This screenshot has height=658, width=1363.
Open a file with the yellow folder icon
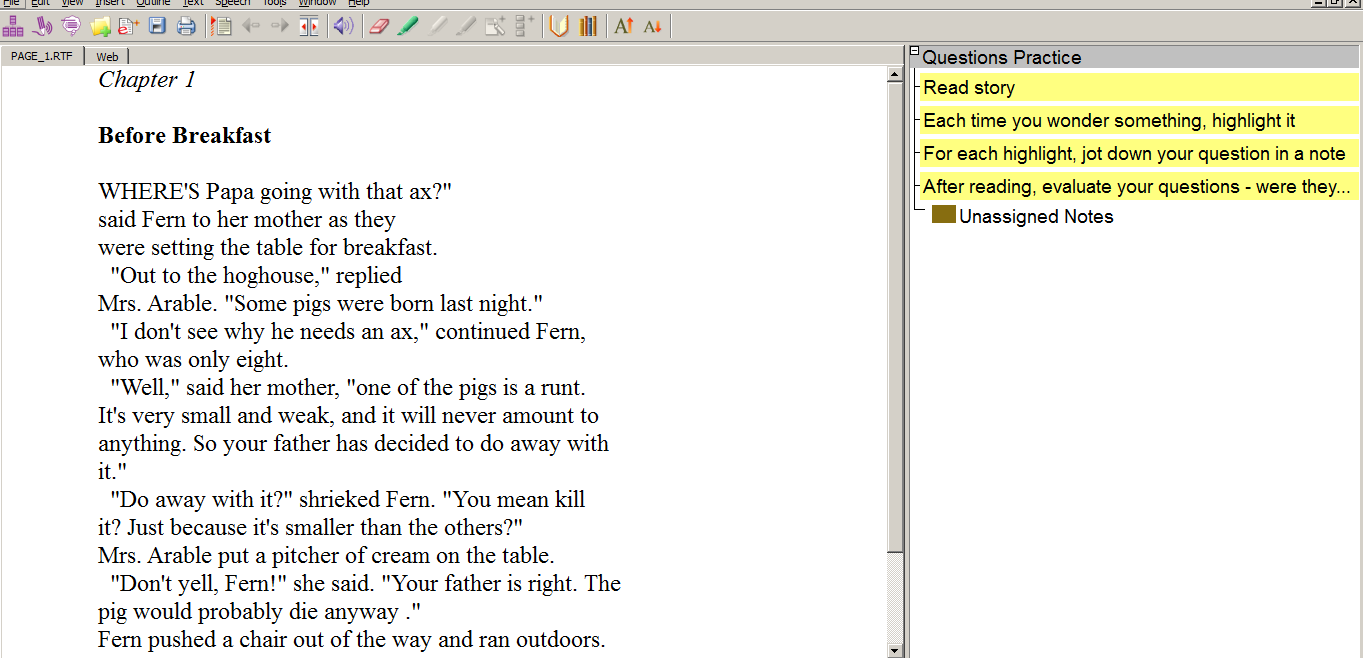click(x=100, y=26)
